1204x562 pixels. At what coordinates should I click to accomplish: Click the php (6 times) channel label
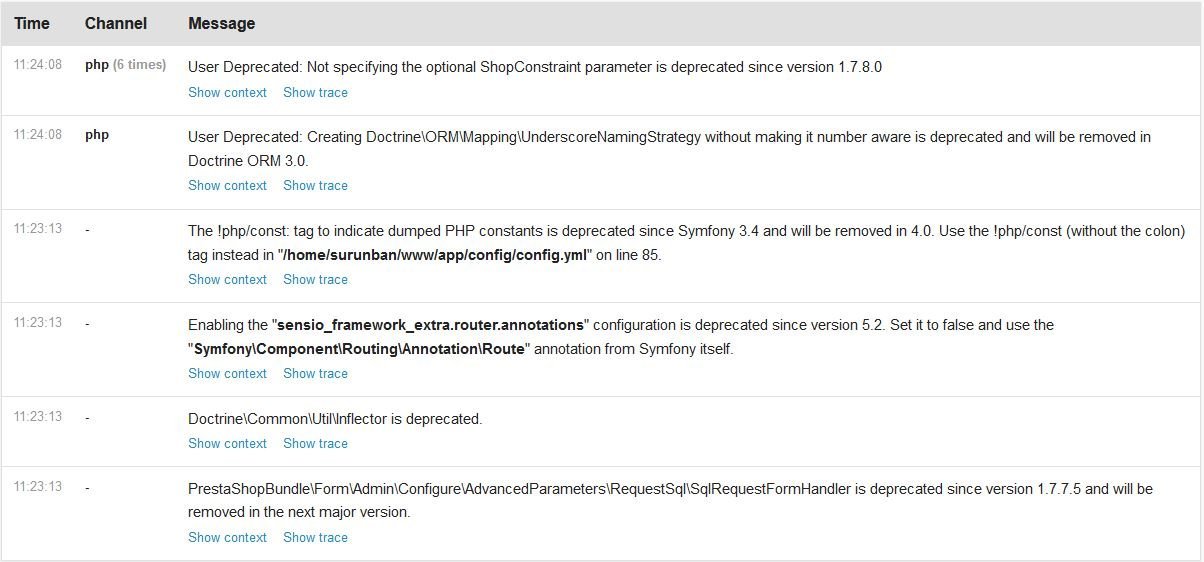(x=125, y=65)
